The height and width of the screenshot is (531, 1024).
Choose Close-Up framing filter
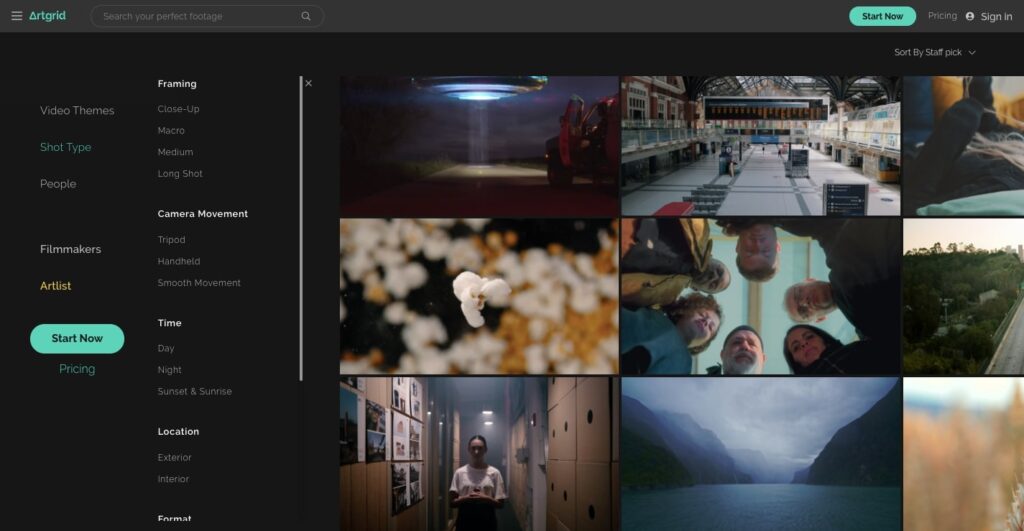click(178, 109)
